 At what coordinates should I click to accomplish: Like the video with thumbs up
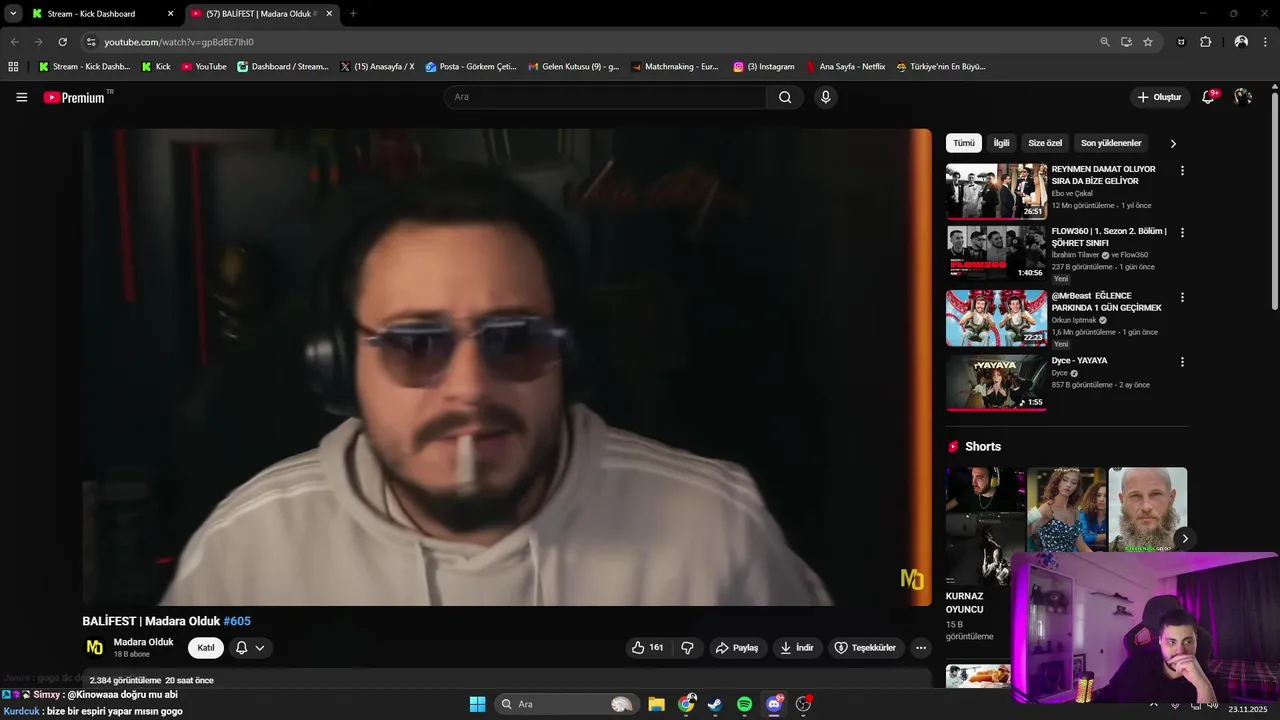[647, 648]
